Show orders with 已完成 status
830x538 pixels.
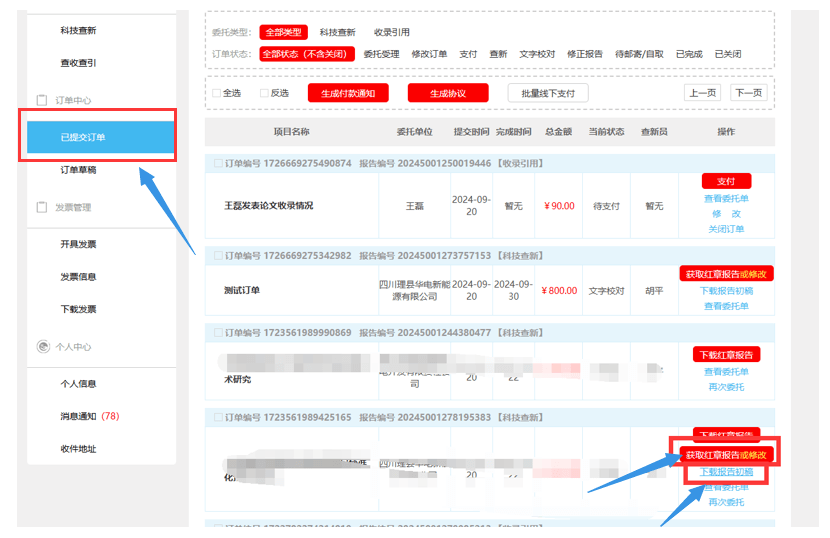[689, 54]
